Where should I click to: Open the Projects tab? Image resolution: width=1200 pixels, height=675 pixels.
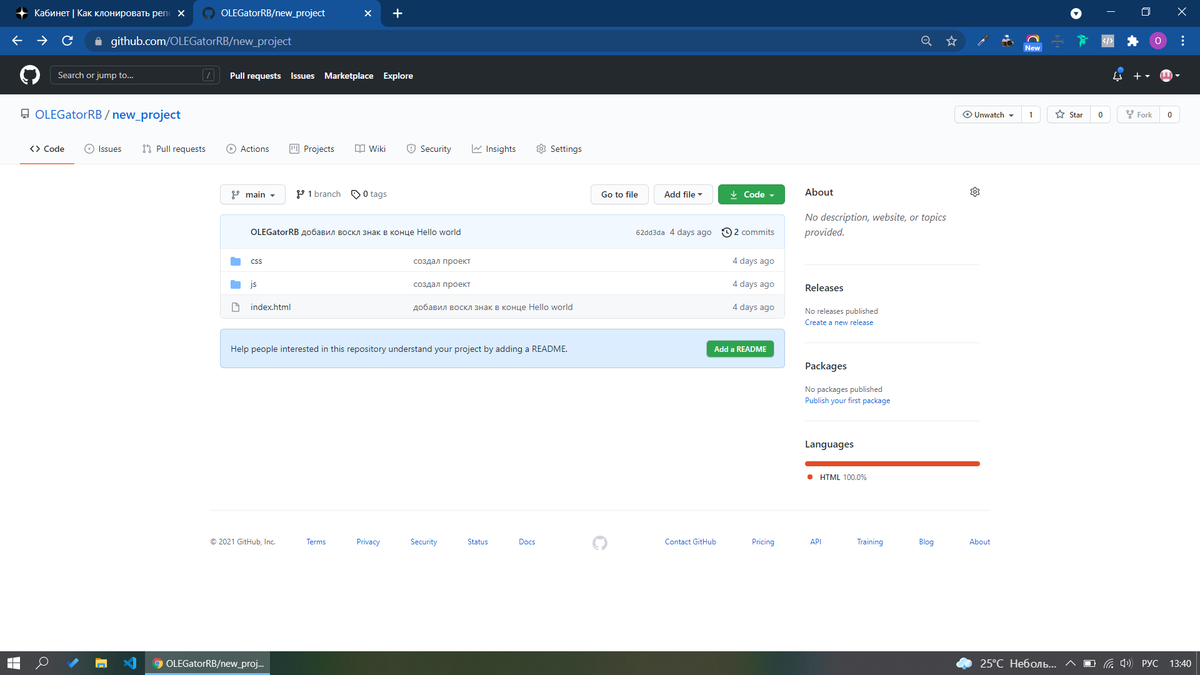(312, 149)
